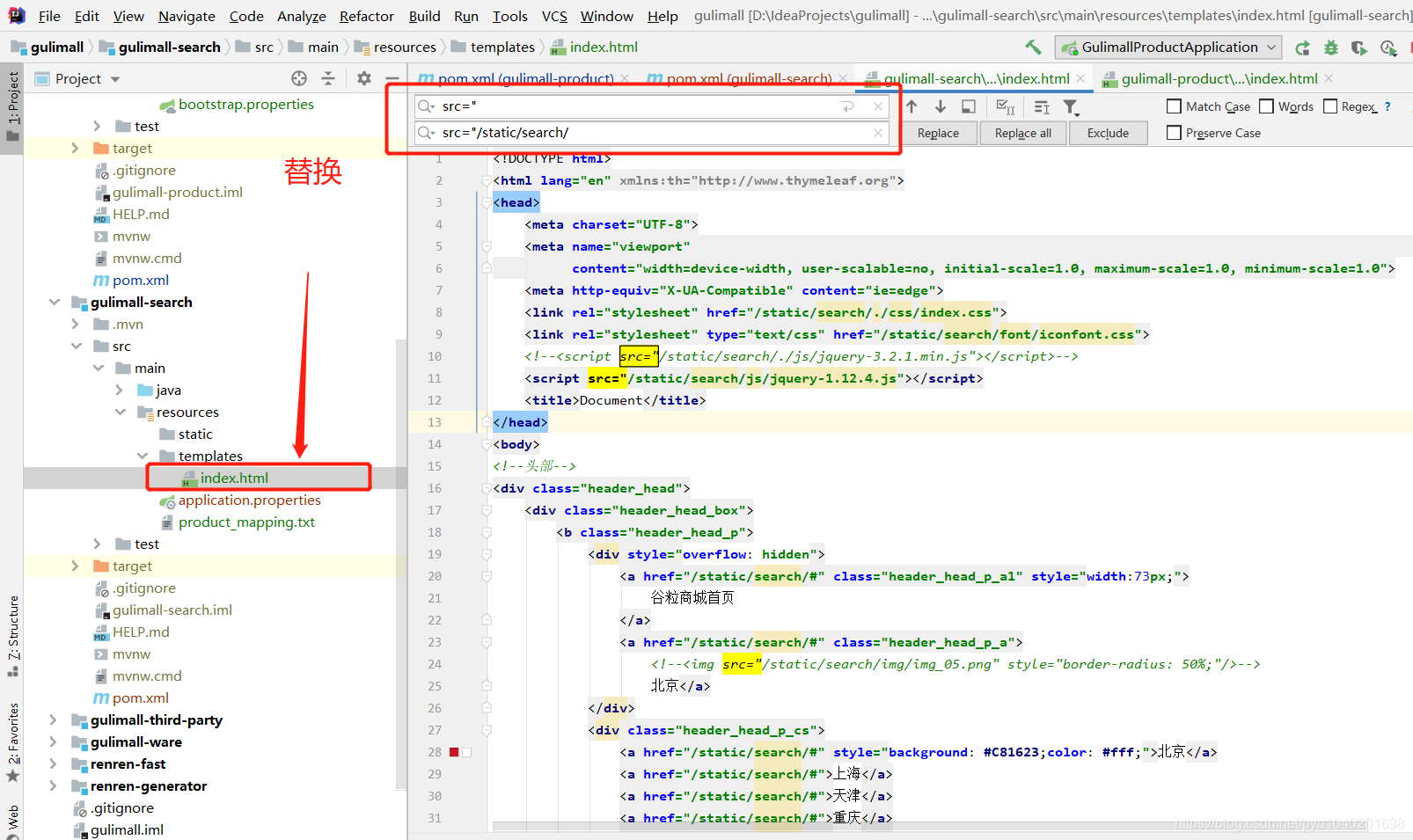Click the Debug bug icon
Screen dimensions: 1413x840
(1331, 47)
